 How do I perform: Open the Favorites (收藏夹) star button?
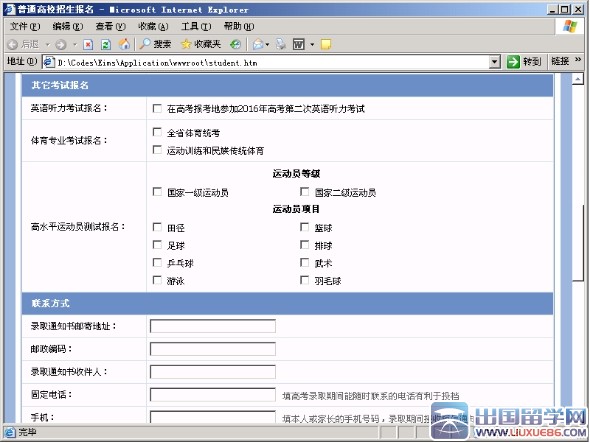pyautogui.click(x=201, y=44)
